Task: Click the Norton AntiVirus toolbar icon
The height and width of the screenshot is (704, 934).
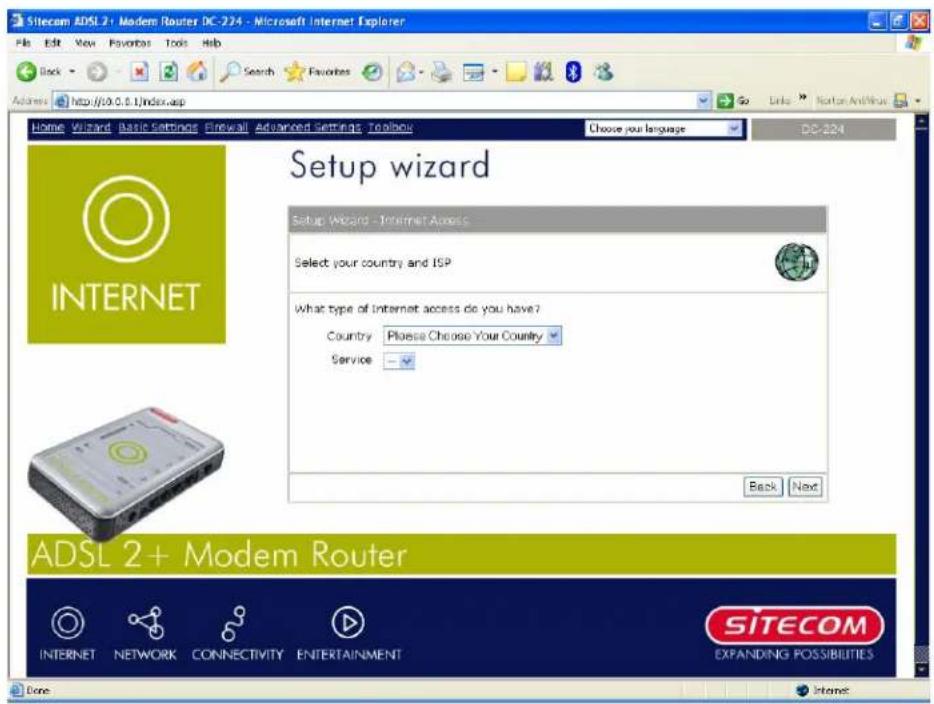Action: [901, 101]
